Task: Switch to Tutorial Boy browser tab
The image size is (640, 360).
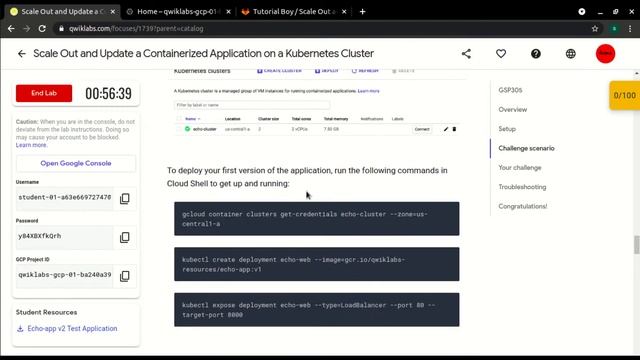Action: point(294,11)
